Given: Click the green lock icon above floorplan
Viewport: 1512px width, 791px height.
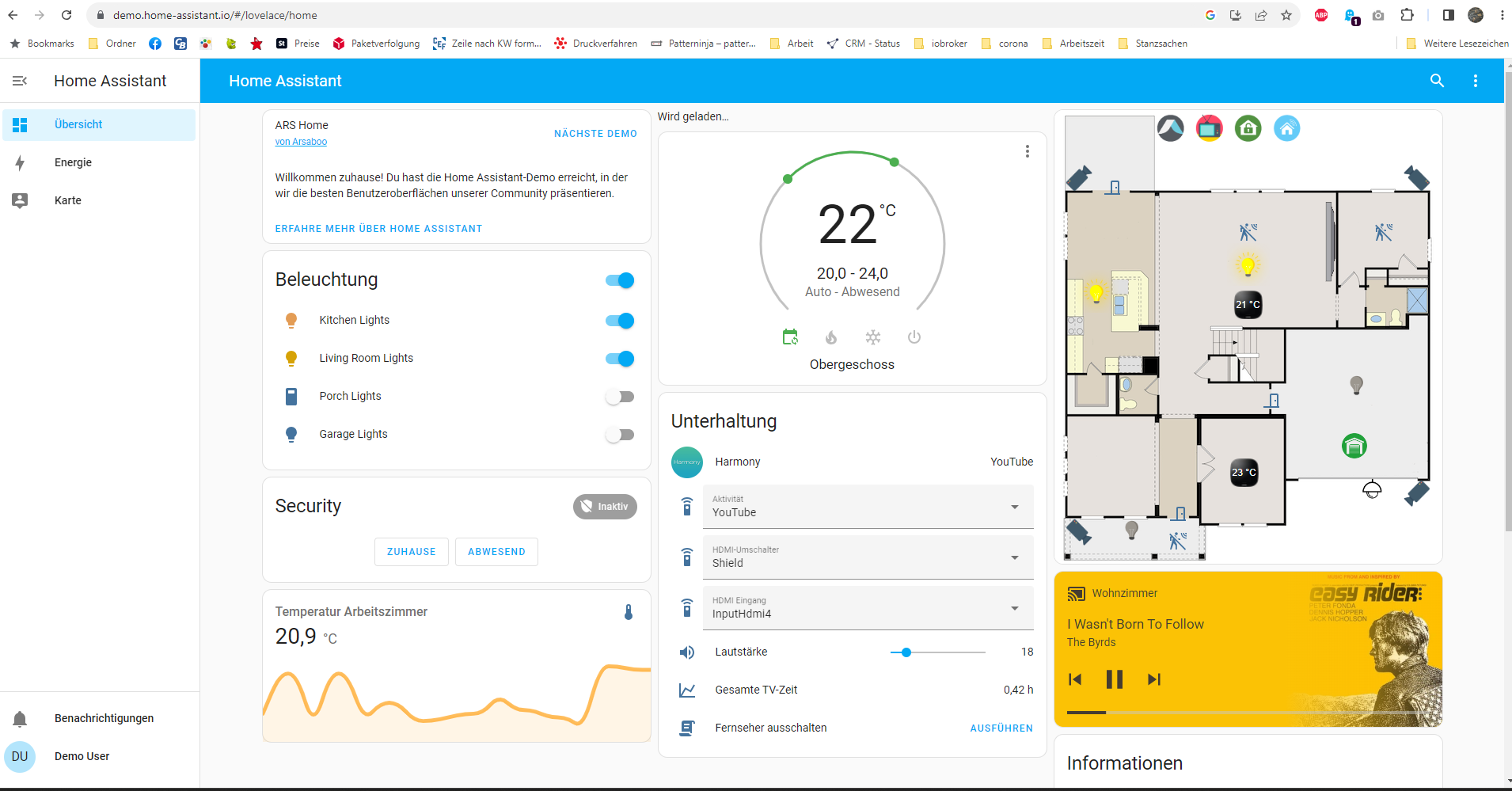Looking at the screenshot, I should point(1248,128).
